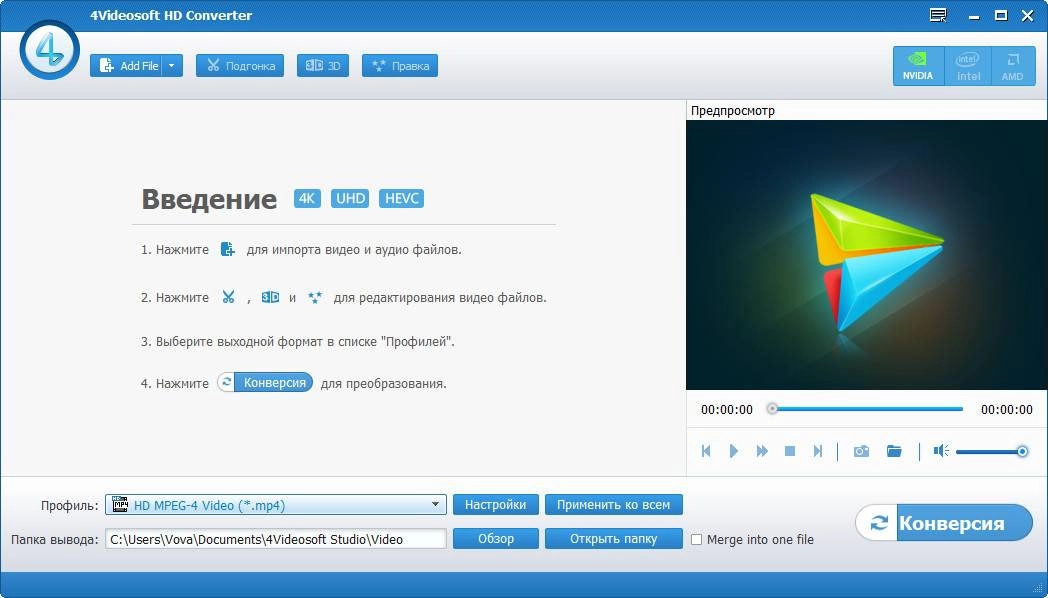Click the Папка вывода path field
Screen dimensions: 1048x598
pyautogui.click(x=276, y=539)
